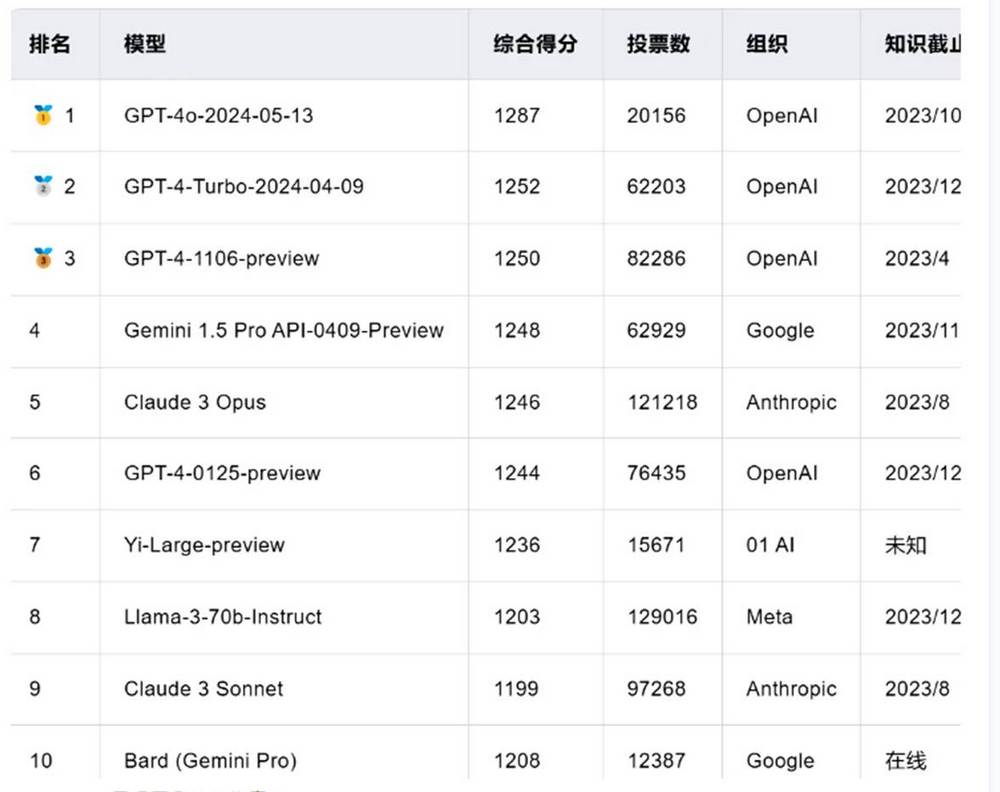This screenshot has width=1000, height=792.
Task: Click 2023/12 in the Llama-3-70b-Instruct row
Action: pyautogui.click(x=922, y=617)
